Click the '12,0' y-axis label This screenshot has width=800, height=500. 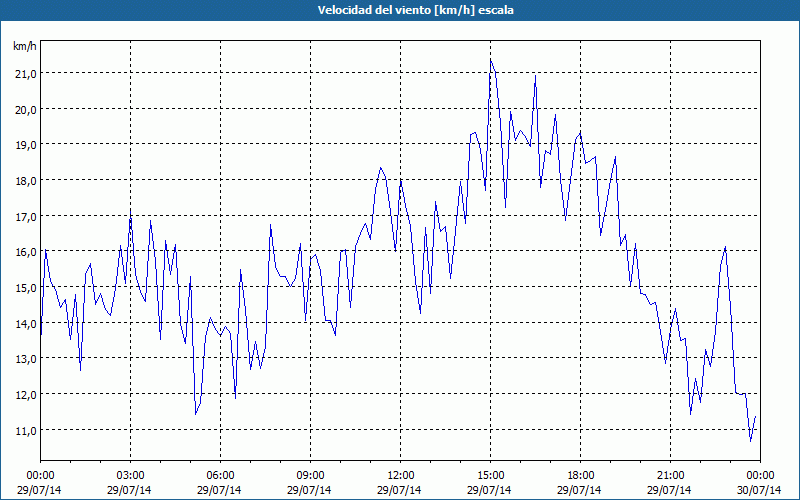click(x=26, y=394)
